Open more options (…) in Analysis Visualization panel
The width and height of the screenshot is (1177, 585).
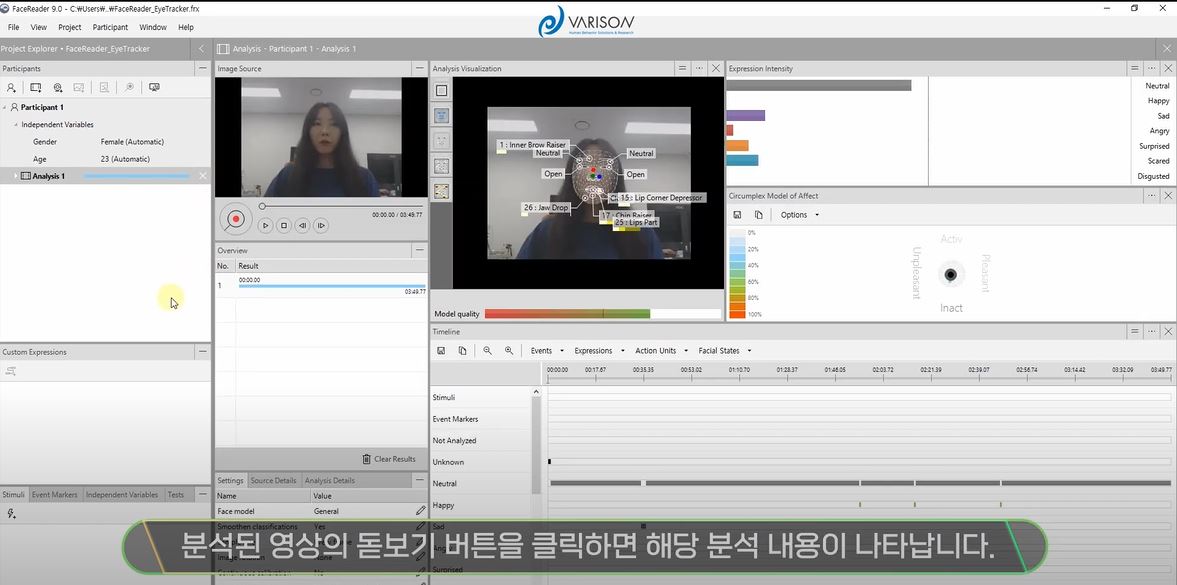[699, 68]
